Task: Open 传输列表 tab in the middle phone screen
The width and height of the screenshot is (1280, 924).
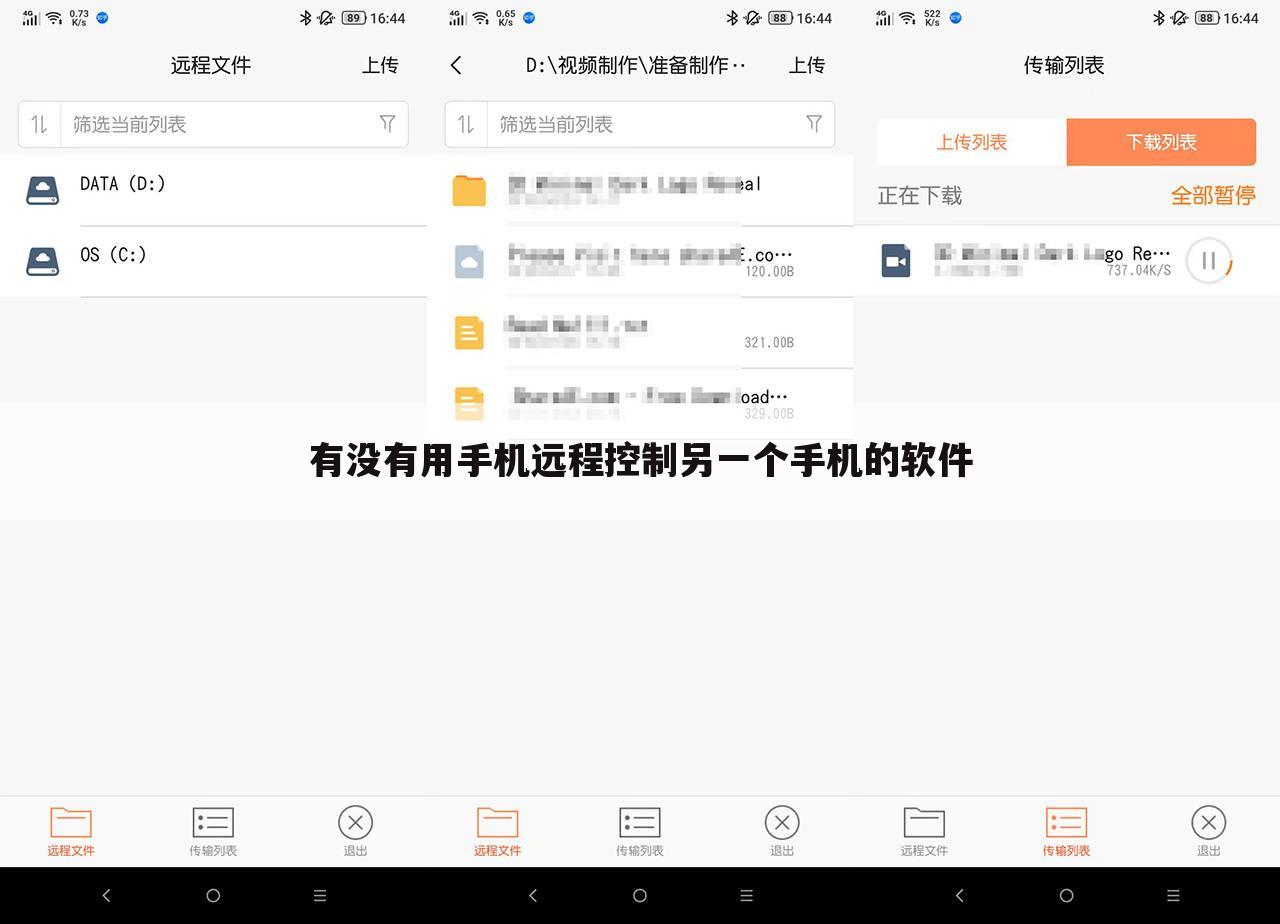Action: 640,832
